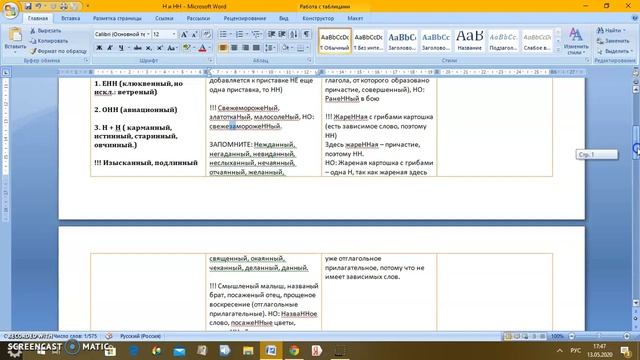The width and height of the screenshot is (640, 360).
Task: Open the borders dropdown
Action: (x=307, y=48)
